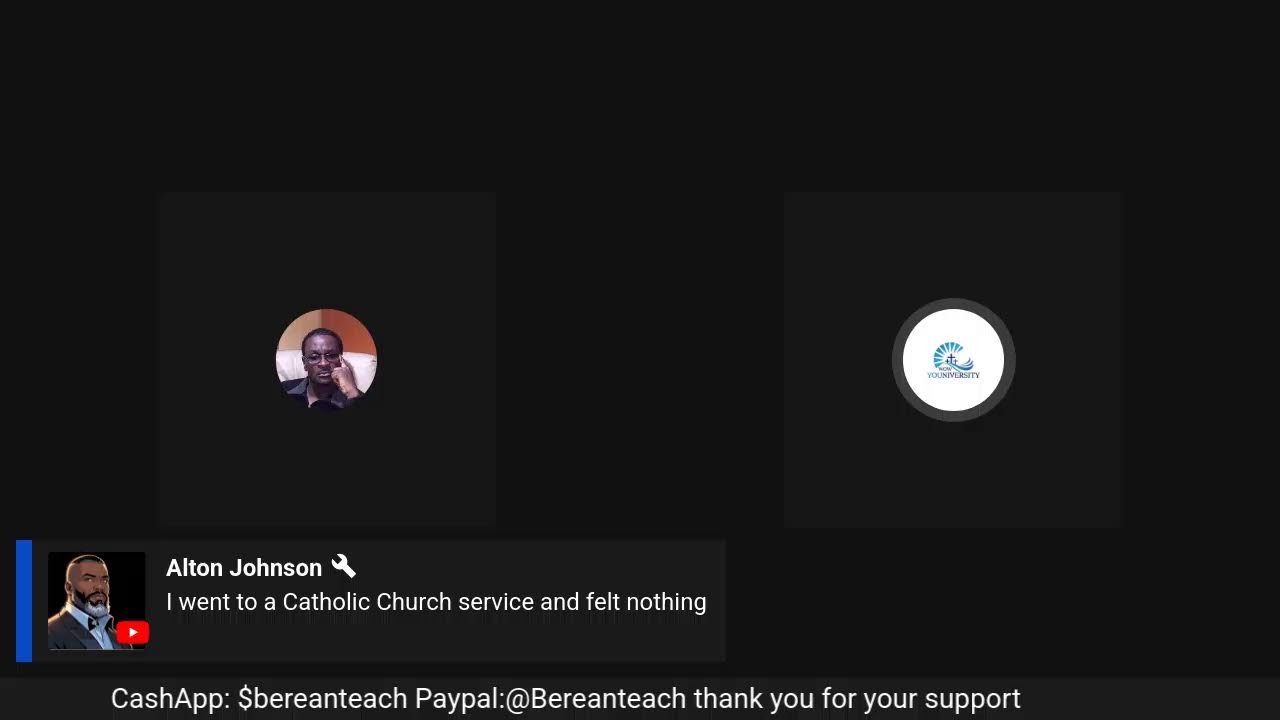Click the crosses emblem in the logo
This screenshot has width=1280, height=720.
951,360
